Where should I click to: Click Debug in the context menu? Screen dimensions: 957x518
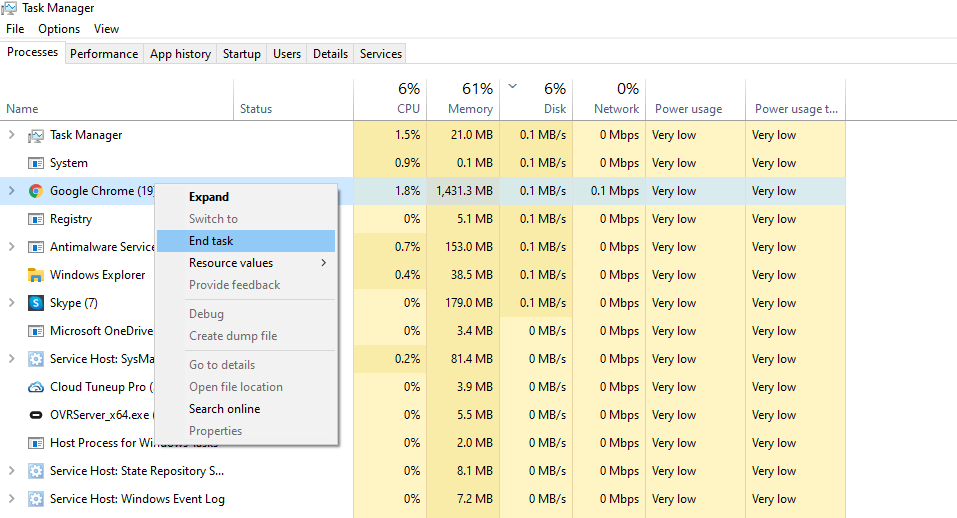[x=246, y=314]
